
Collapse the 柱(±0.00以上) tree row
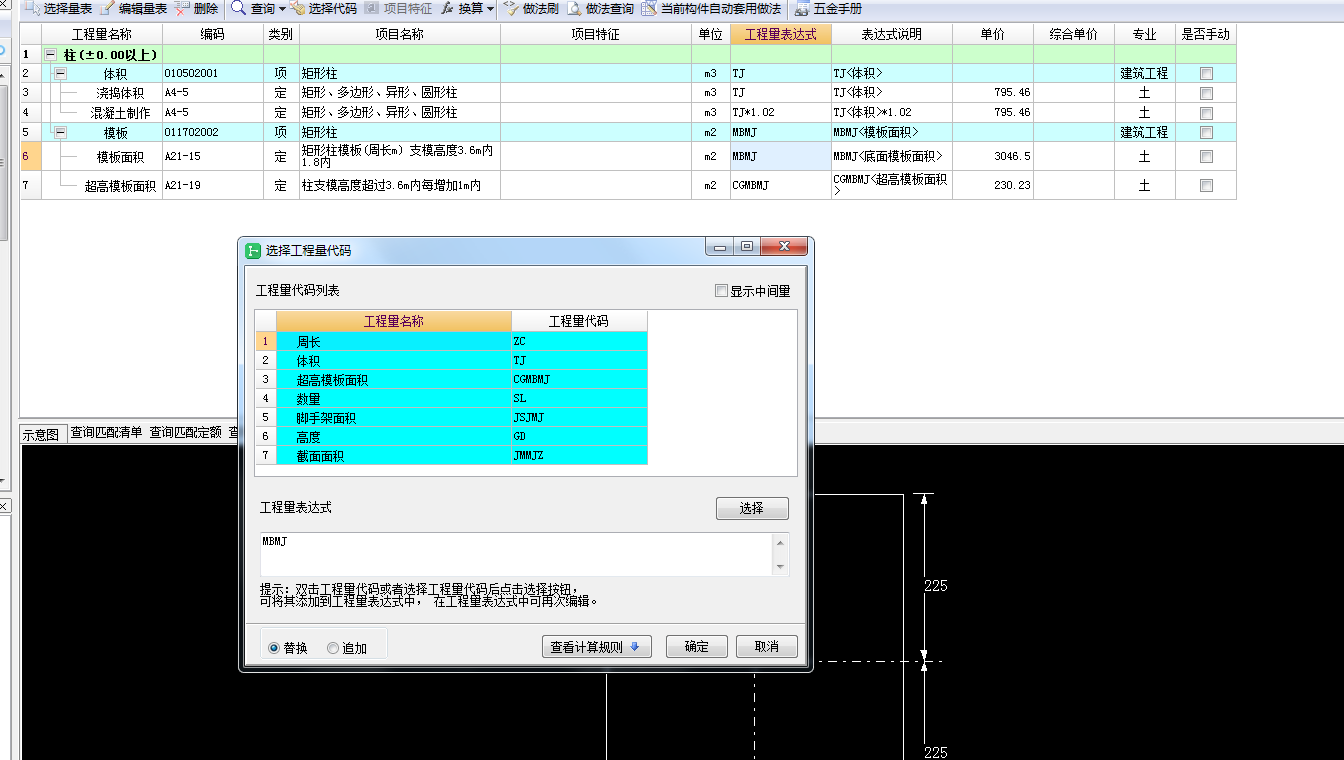click(51, 54)
